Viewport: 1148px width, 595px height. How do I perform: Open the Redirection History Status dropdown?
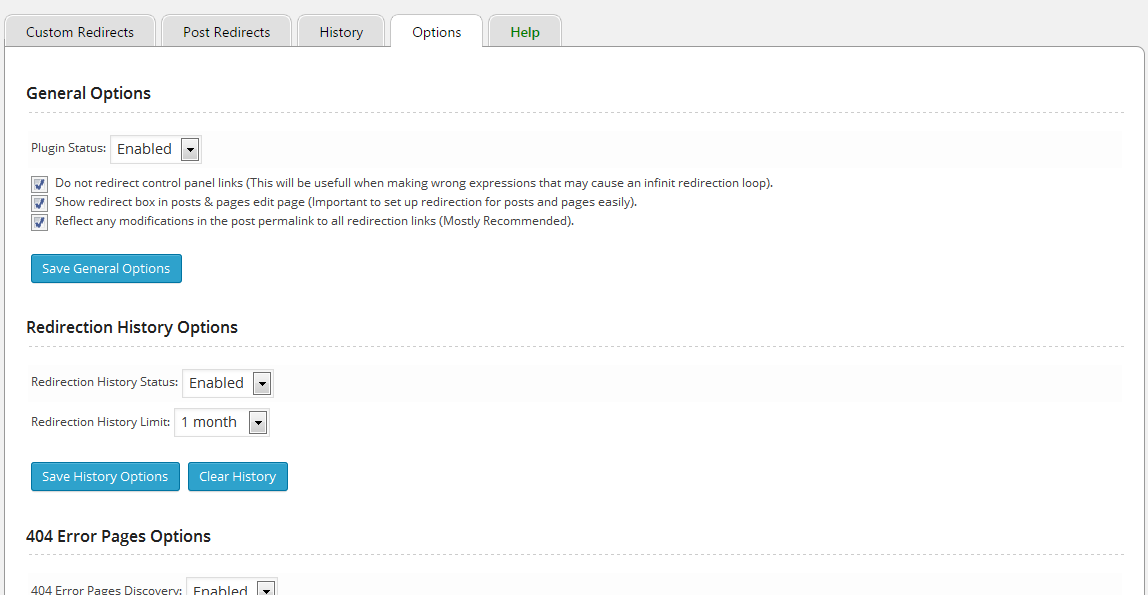(x=217, y=383)
